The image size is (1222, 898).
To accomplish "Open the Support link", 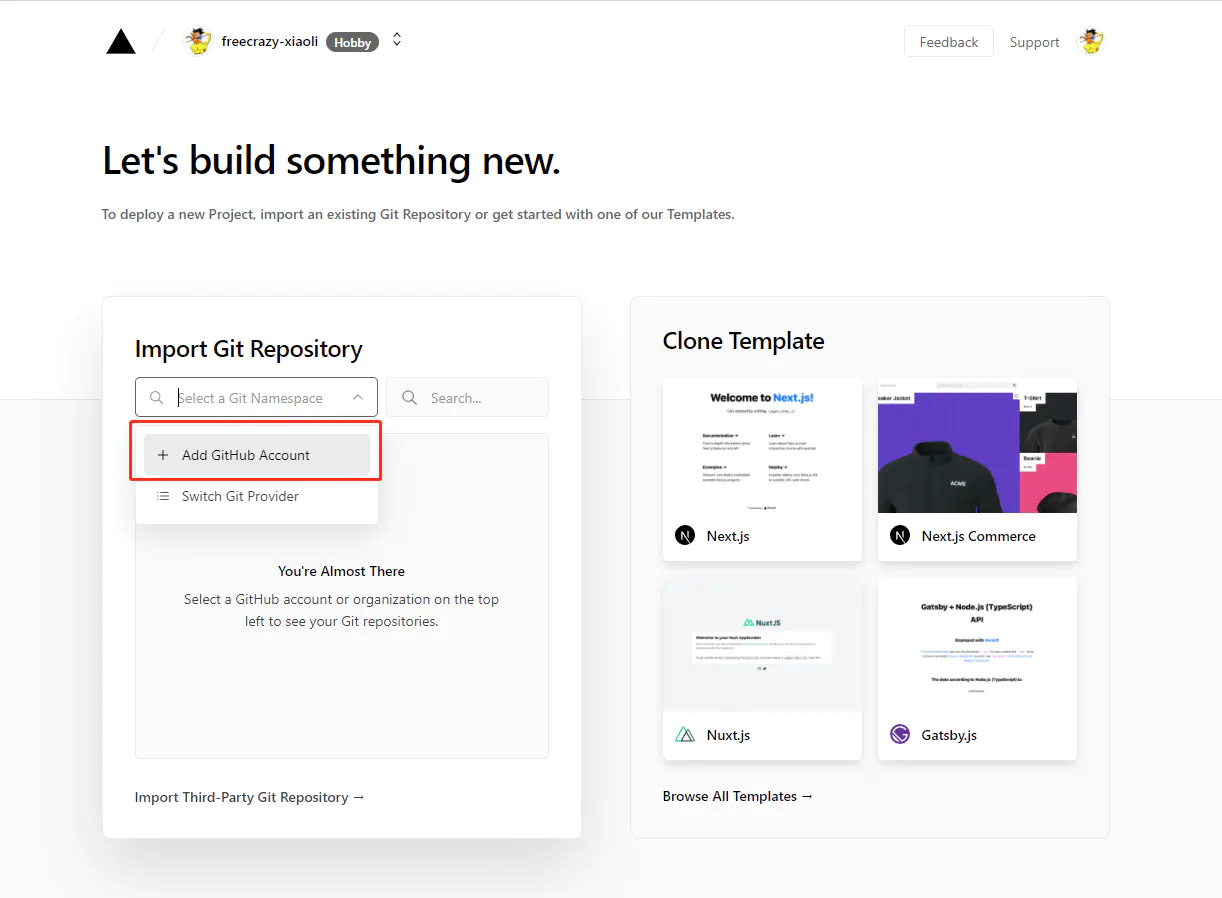I will click(x=1034, y=42).
